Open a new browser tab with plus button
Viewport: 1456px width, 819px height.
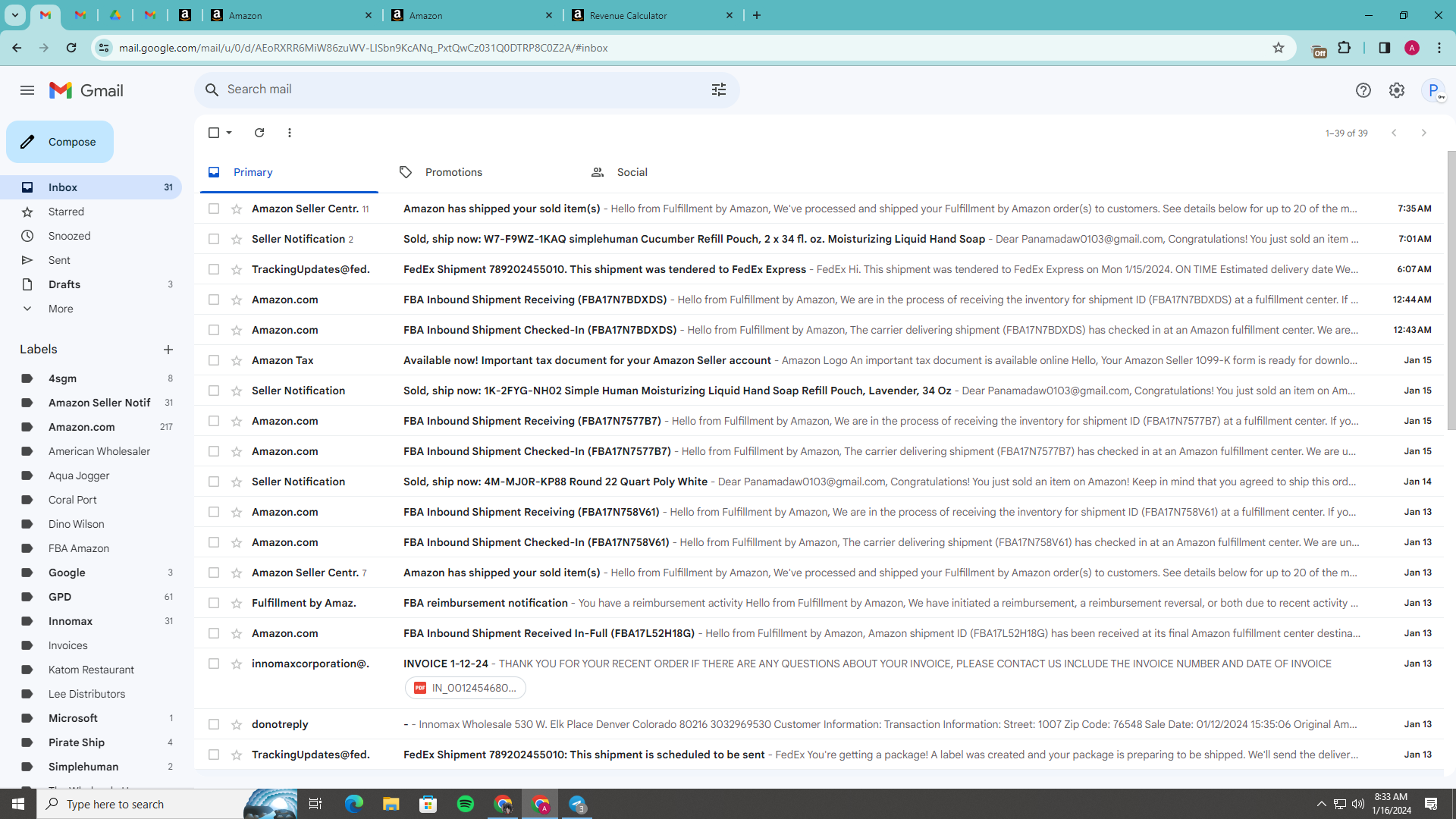click(756, 15)
